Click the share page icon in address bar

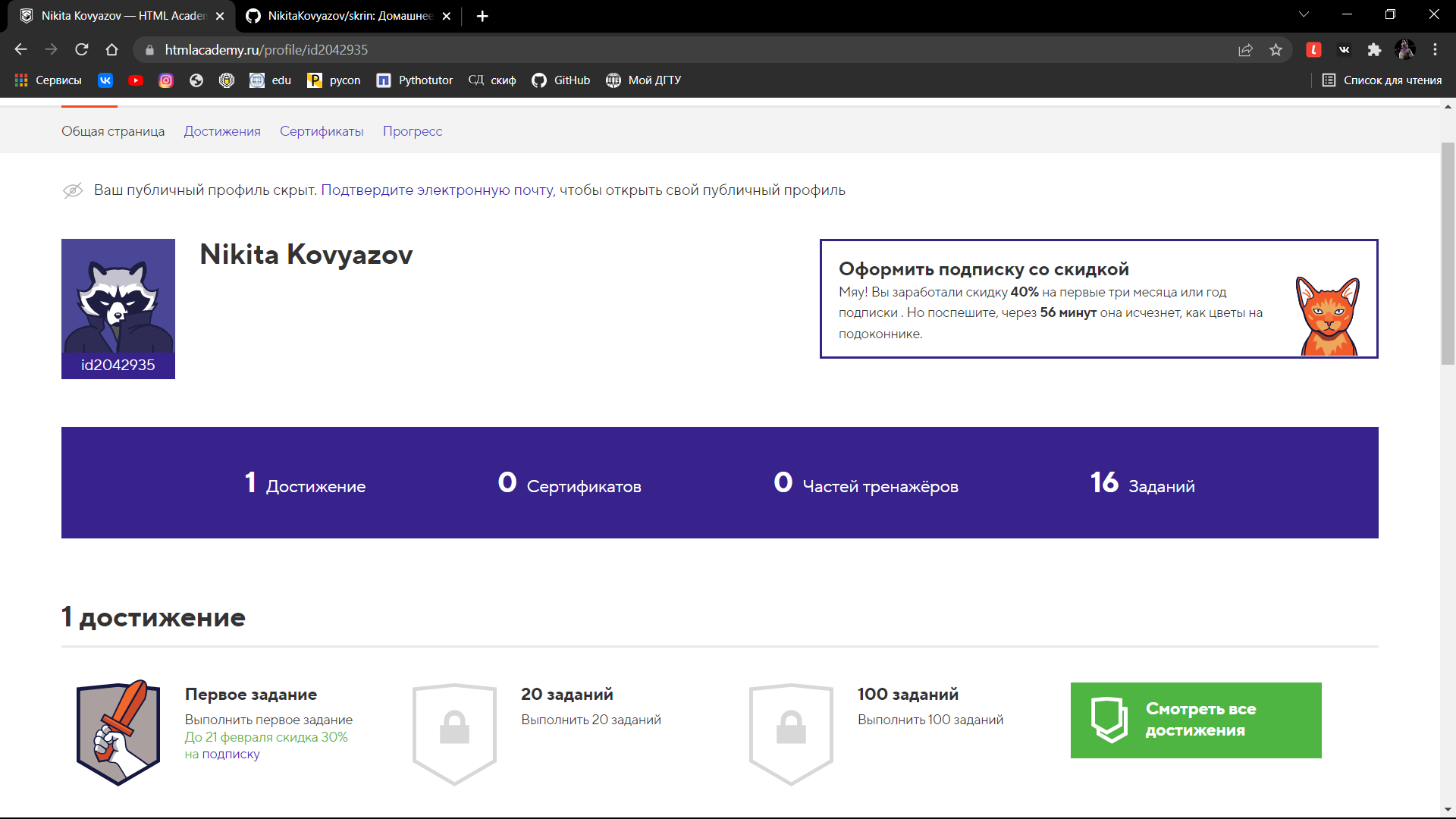click(x=1245, y=49)
